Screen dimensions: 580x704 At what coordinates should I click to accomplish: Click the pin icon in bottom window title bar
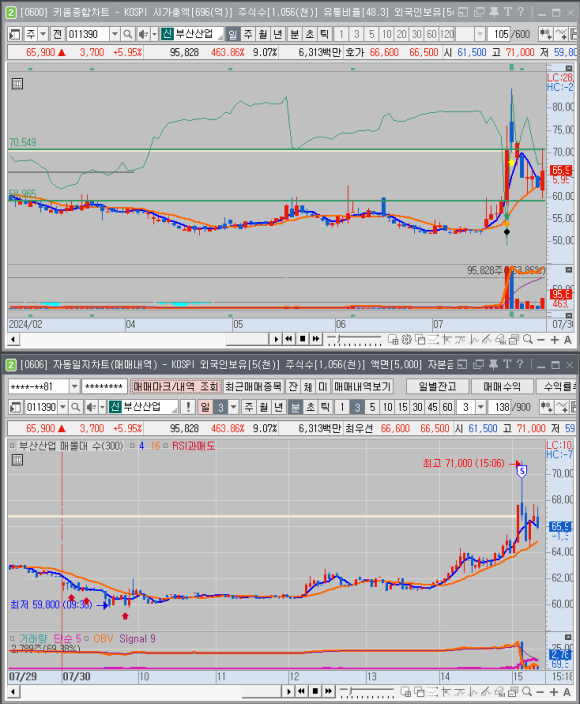494,364
